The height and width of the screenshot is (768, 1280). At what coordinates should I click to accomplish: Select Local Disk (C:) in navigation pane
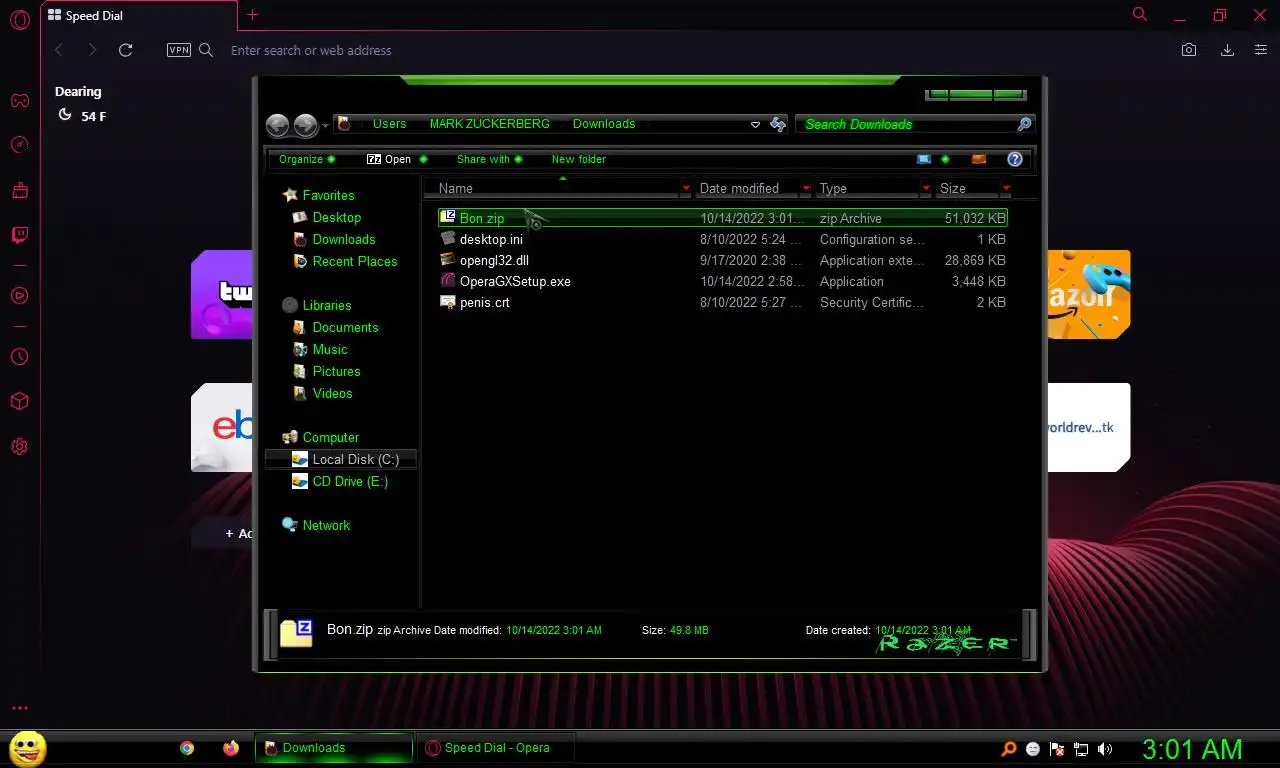[x=341, y=459]
